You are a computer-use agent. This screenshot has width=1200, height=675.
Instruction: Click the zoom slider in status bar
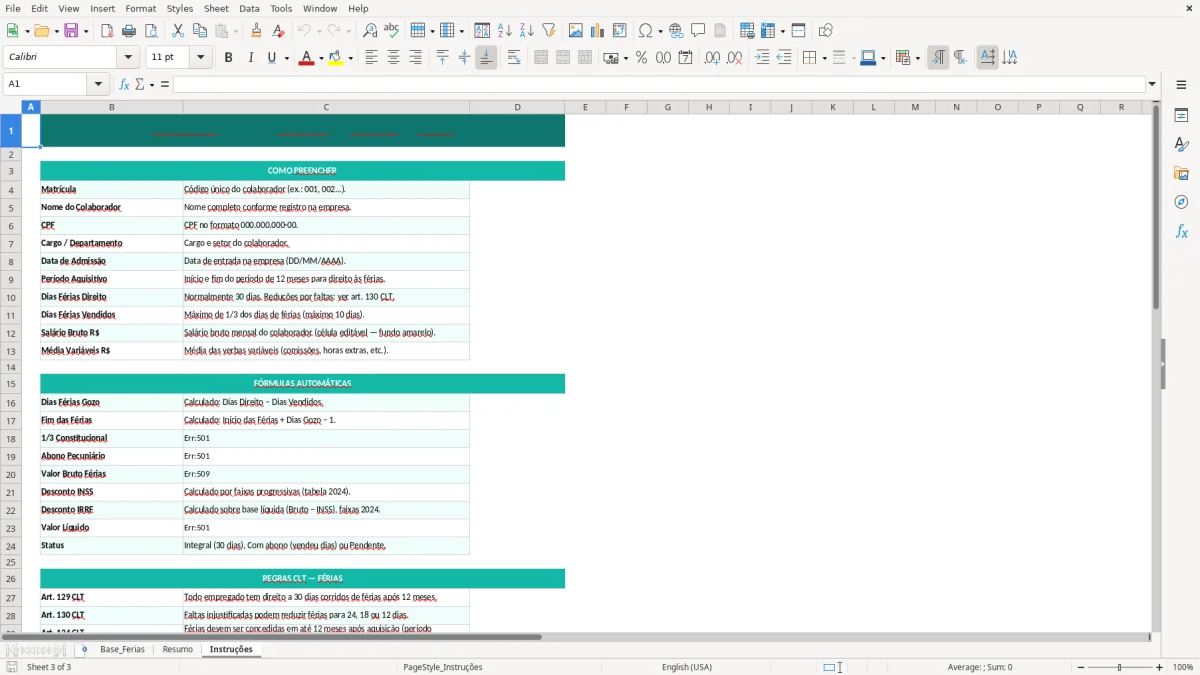tap(1119, 667)
